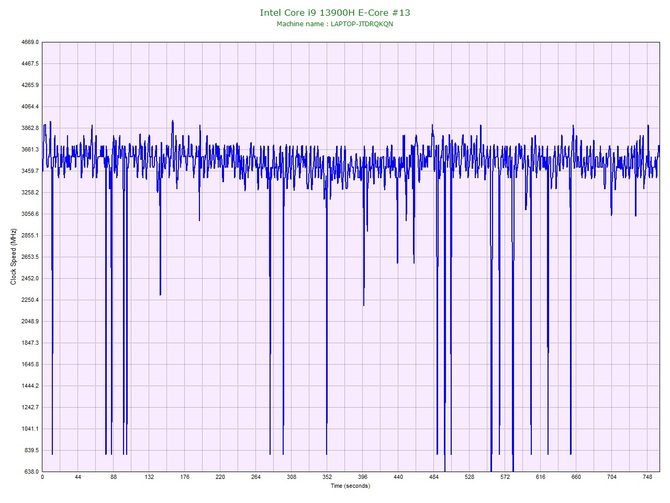Screen dimensions: 670x503
Task: Click the 'Clock Speed (MHz)' axis label
Action: click(x=13, y=257)
